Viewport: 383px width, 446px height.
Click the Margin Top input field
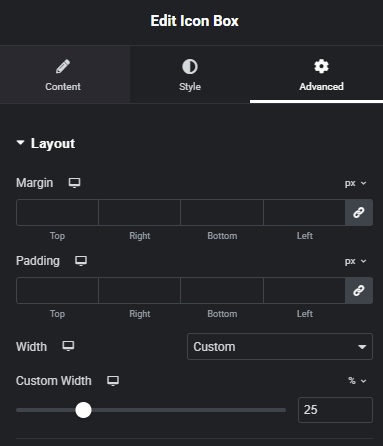57,212
